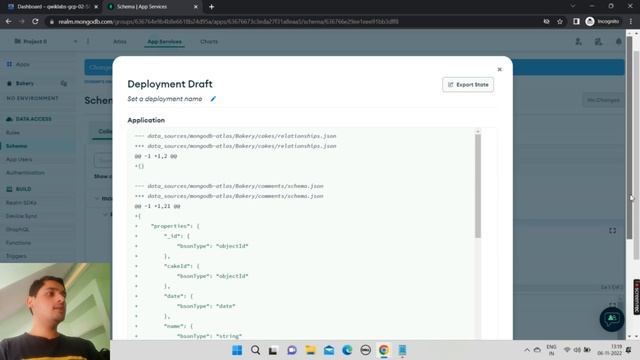Open the Project 0 dropdown

(45, 41)
